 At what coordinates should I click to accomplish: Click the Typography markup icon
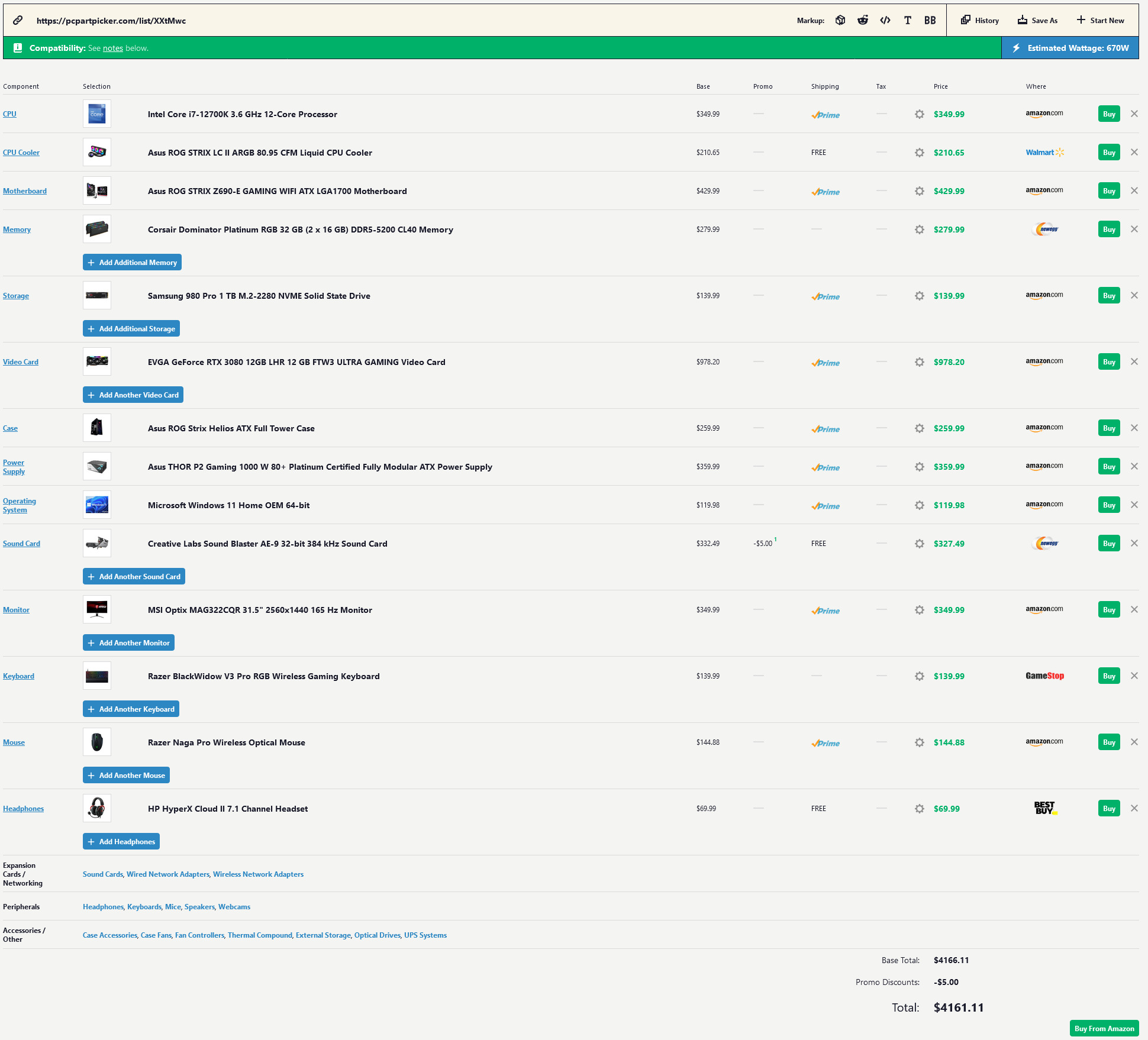[909, 20]
